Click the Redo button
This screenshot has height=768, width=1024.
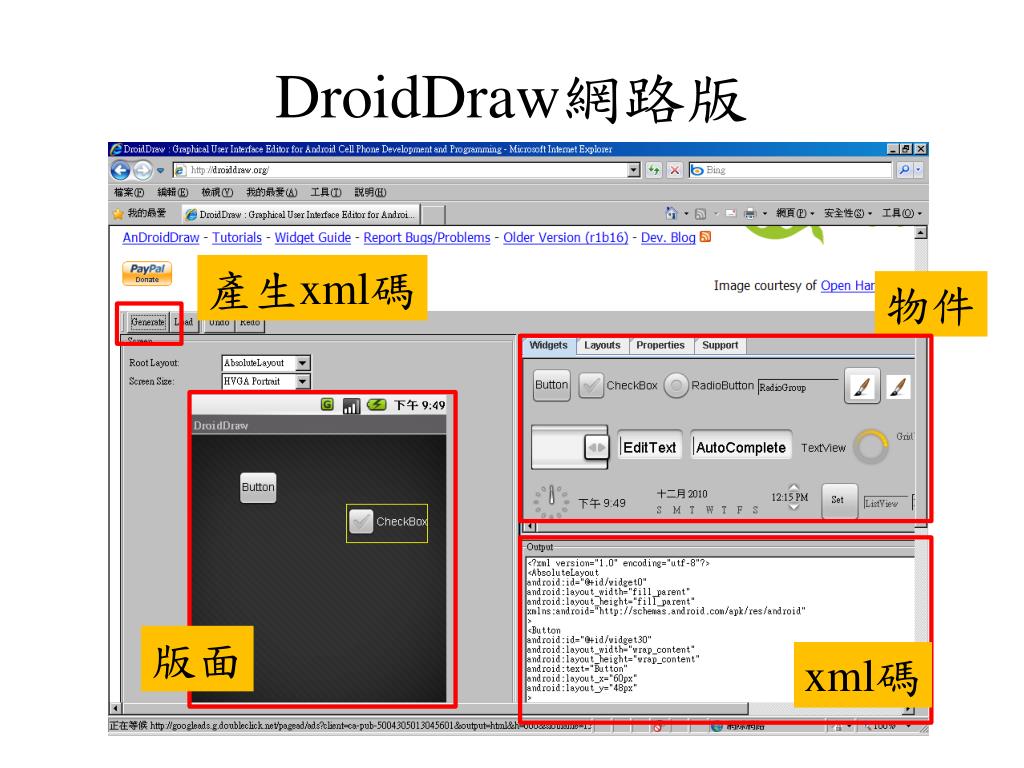(249, 322)
